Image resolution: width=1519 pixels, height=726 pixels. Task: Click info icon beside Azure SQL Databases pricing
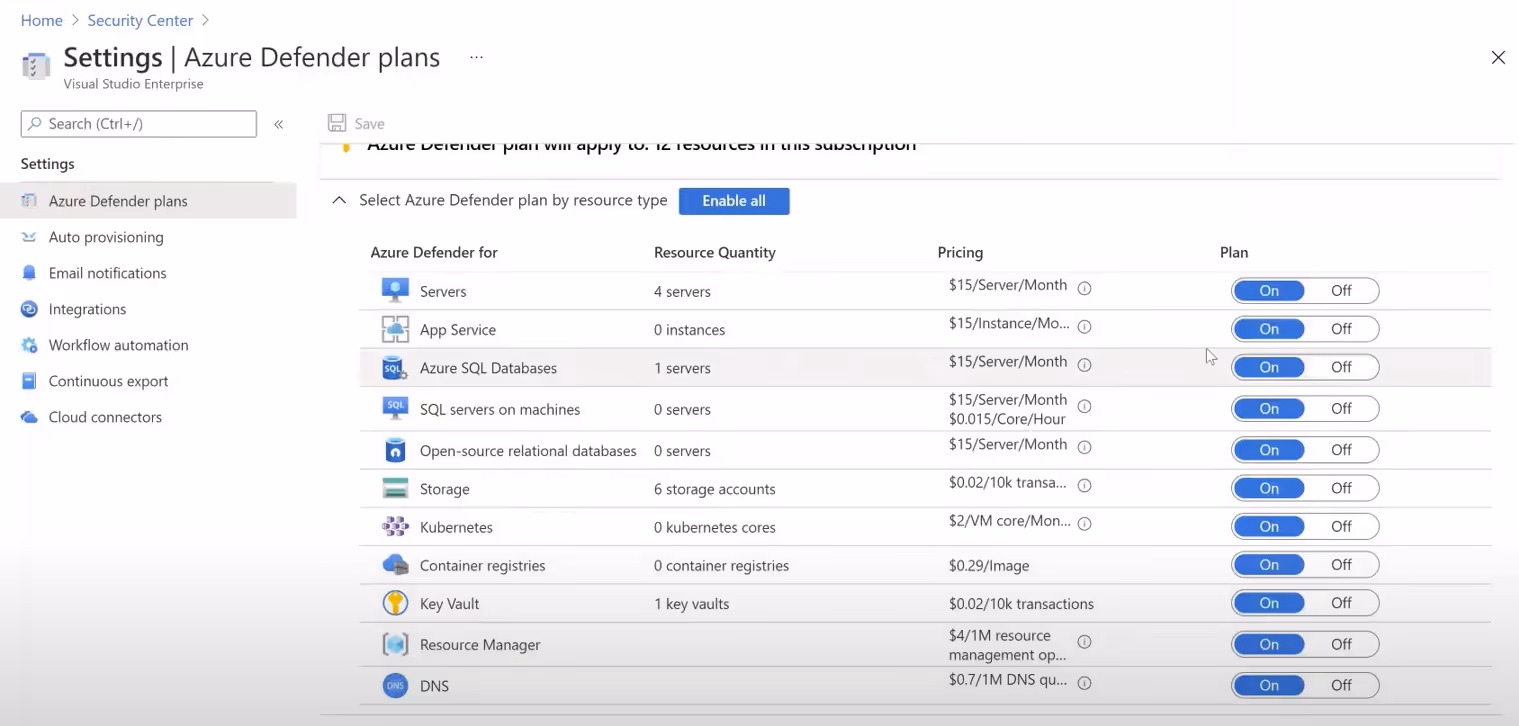[1084, 365]
